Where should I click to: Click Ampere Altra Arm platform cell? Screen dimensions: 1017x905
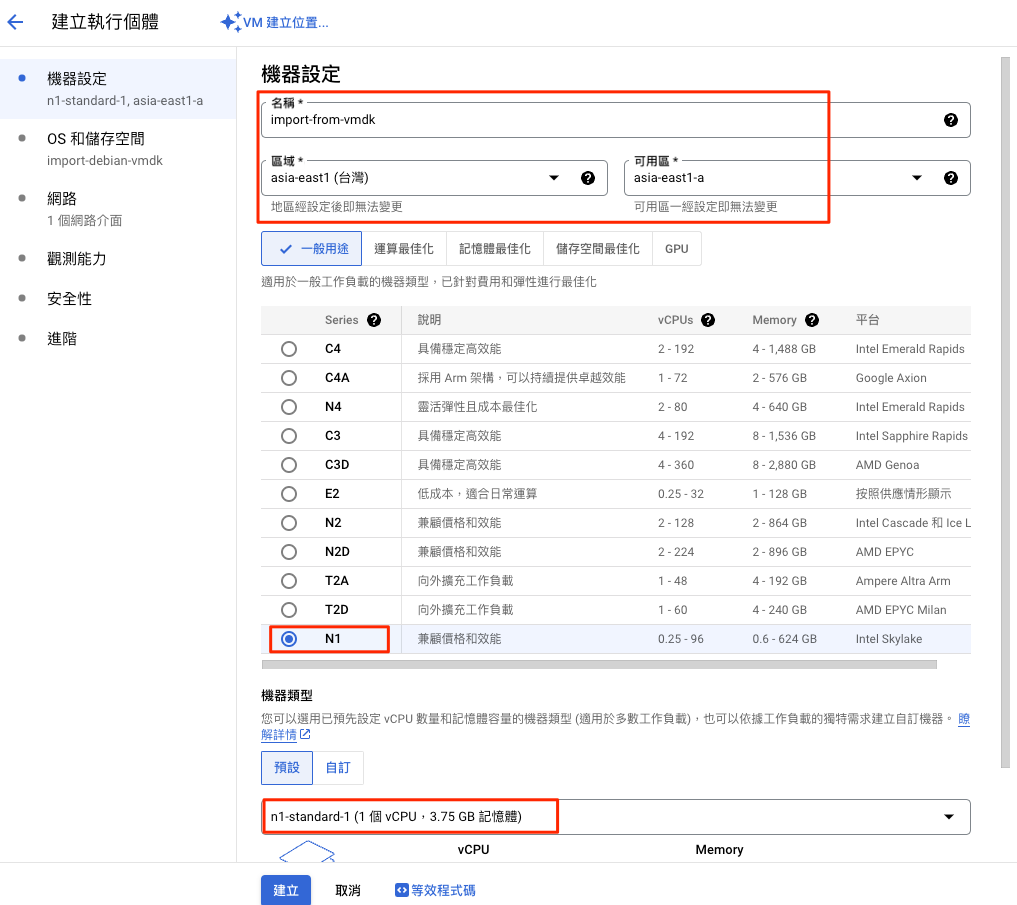[x=902, y=581]
